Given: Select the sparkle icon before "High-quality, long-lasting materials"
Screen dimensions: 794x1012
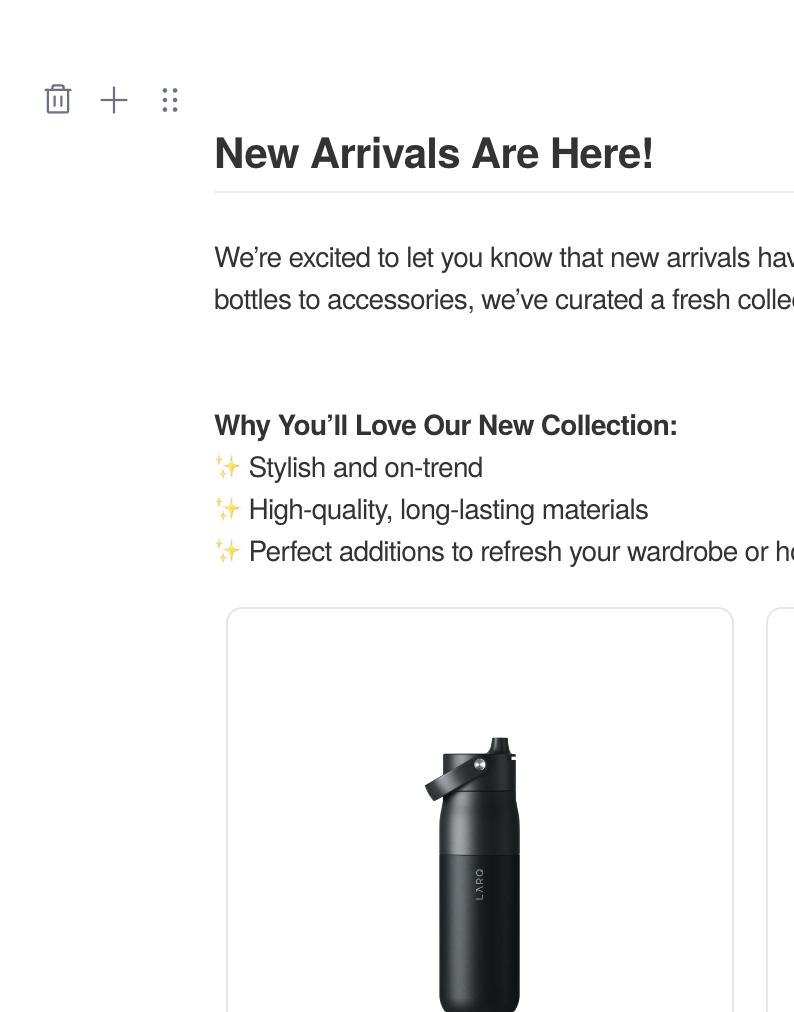Looking at the screenshot, I should 226,509.
